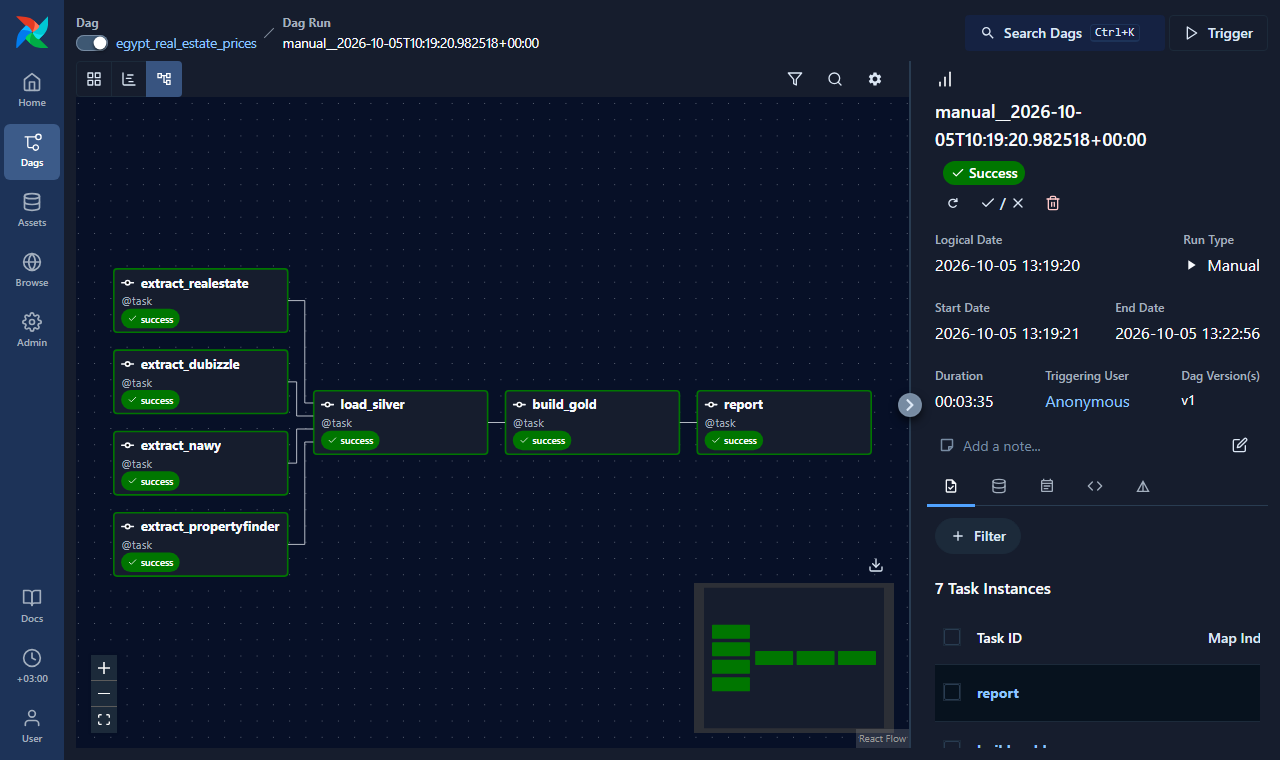Fit the graph to view
This screenshot has height=760, width=1280.
[x=104, y=719]
